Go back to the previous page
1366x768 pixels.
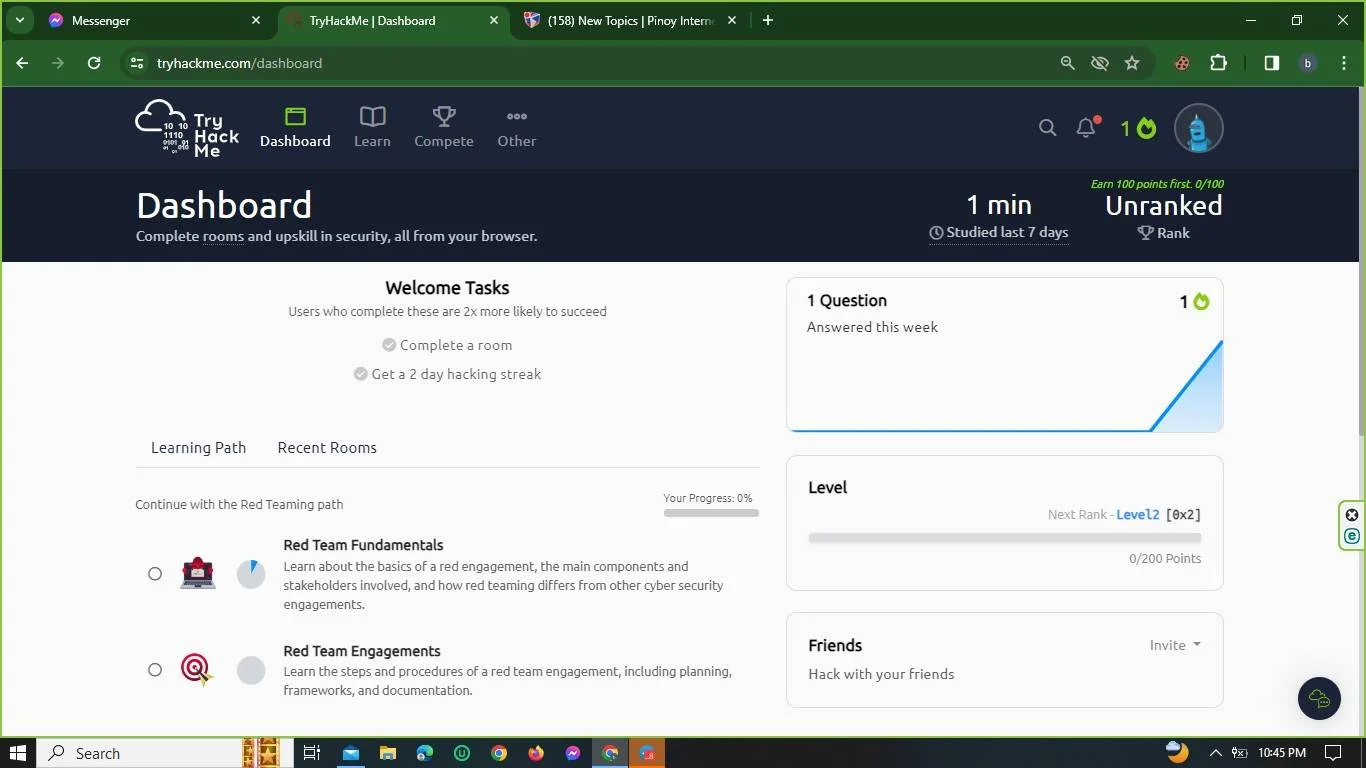22,63
